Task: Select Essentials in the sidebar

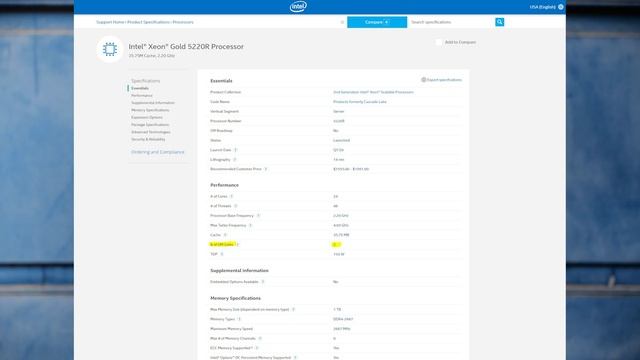Action: coord(140,88)
